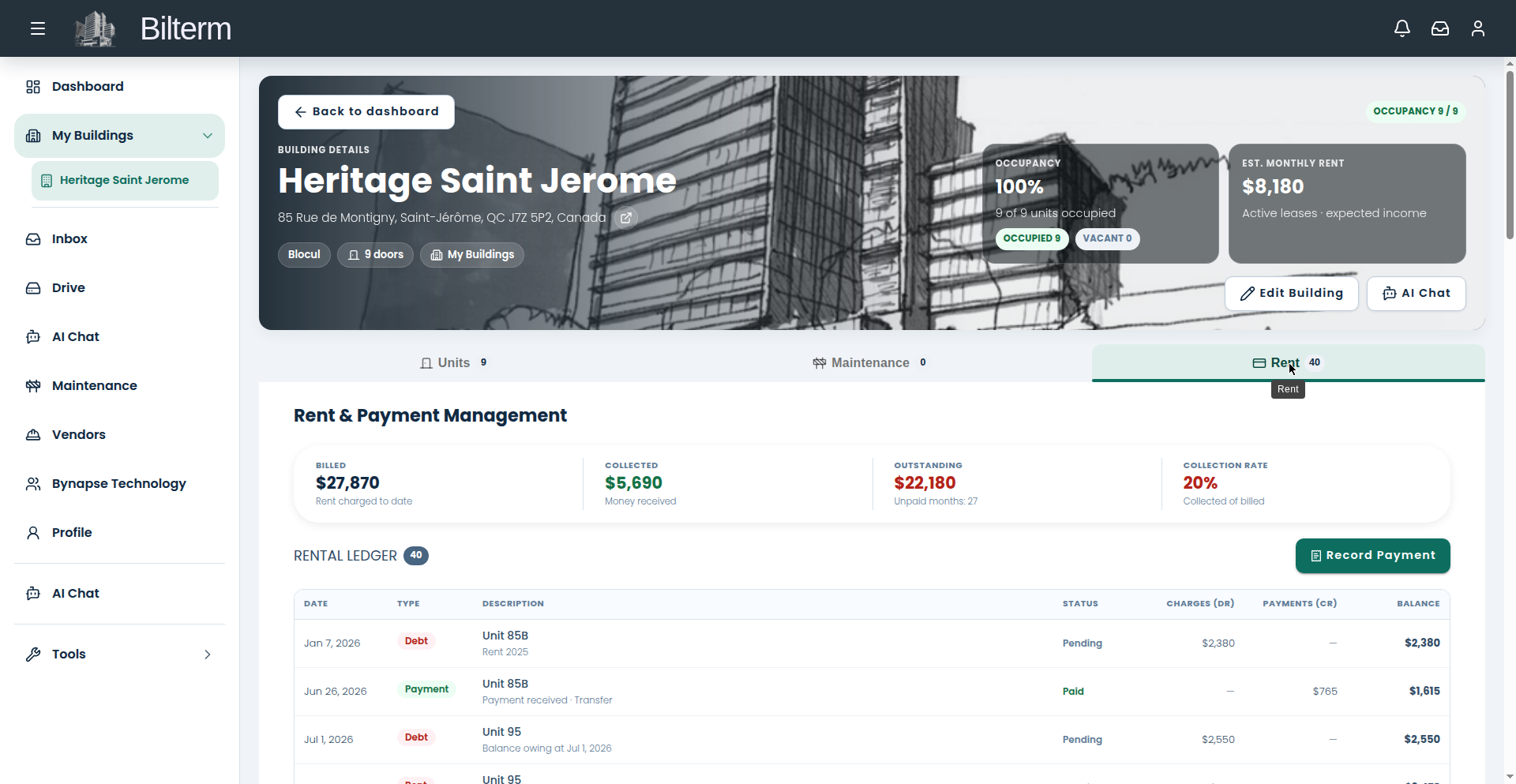Click the Inbox icon in sidebar
Viewport: 1516px width, 784px height.
click(x=33, y=239)
